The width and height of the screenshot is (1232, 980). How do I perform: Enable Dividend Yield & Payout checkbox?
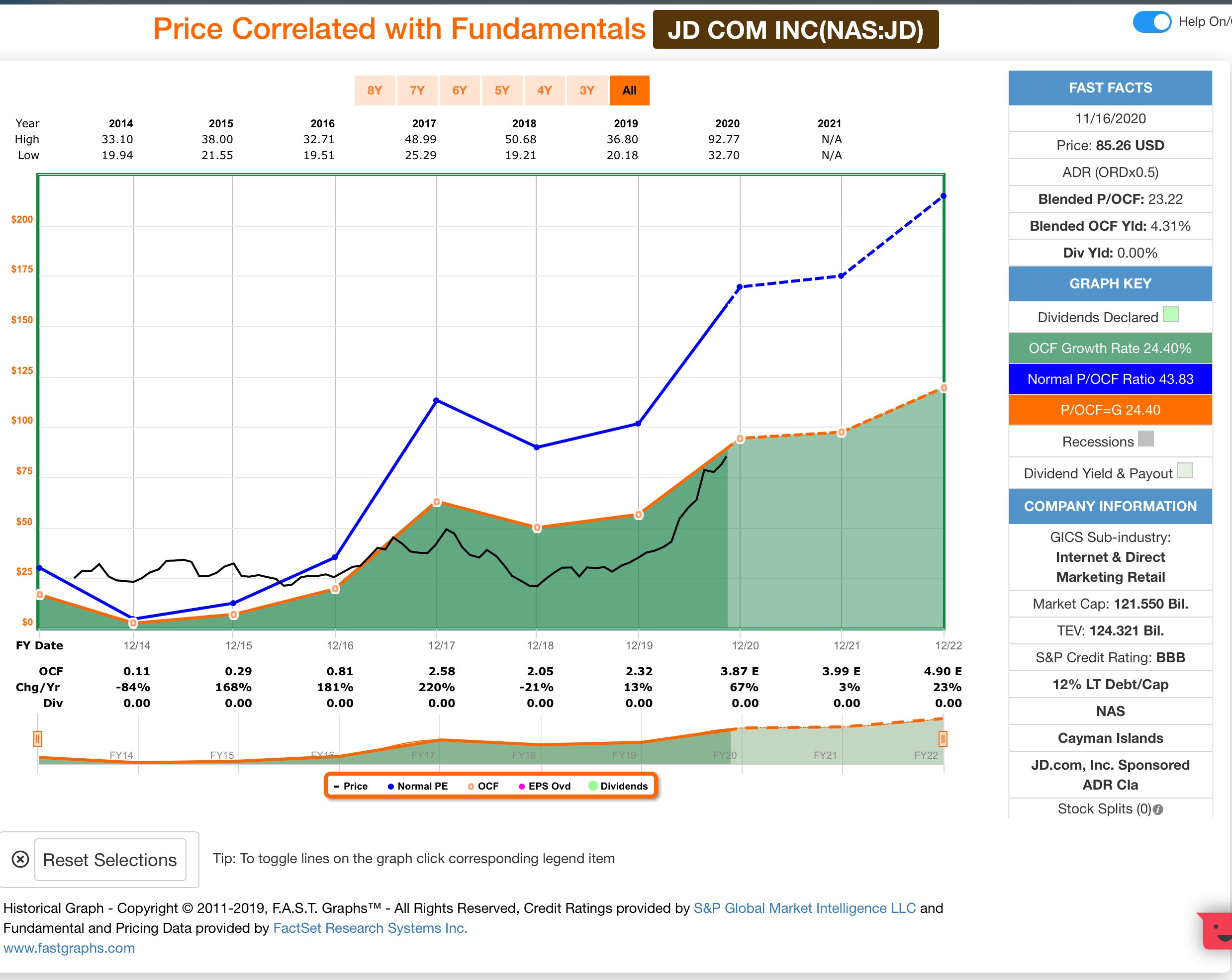1185,470
